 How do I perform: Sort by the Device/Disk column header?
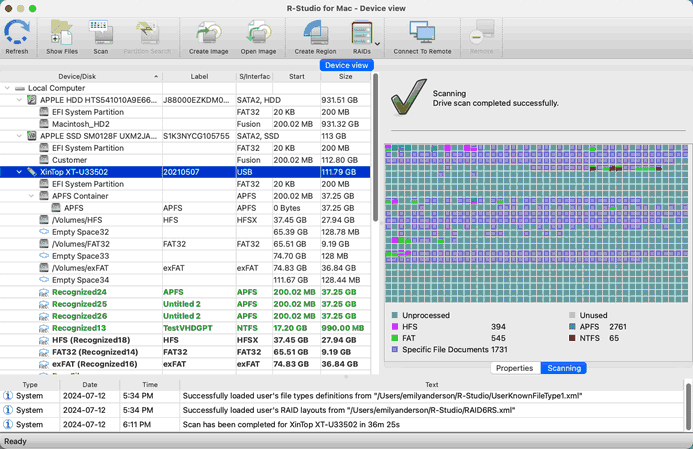81,76
